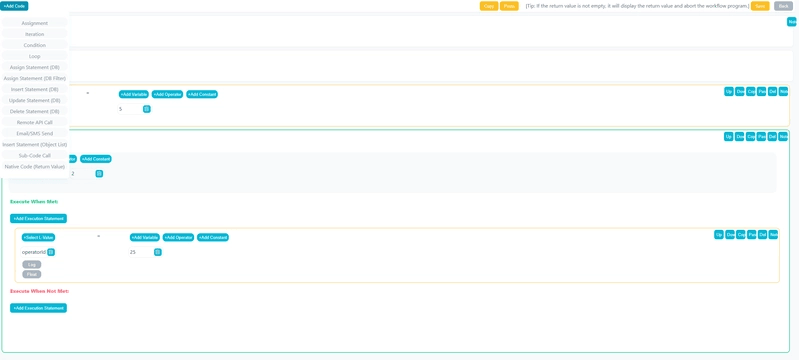Copy the value-5 assignment block

(751, 92)
